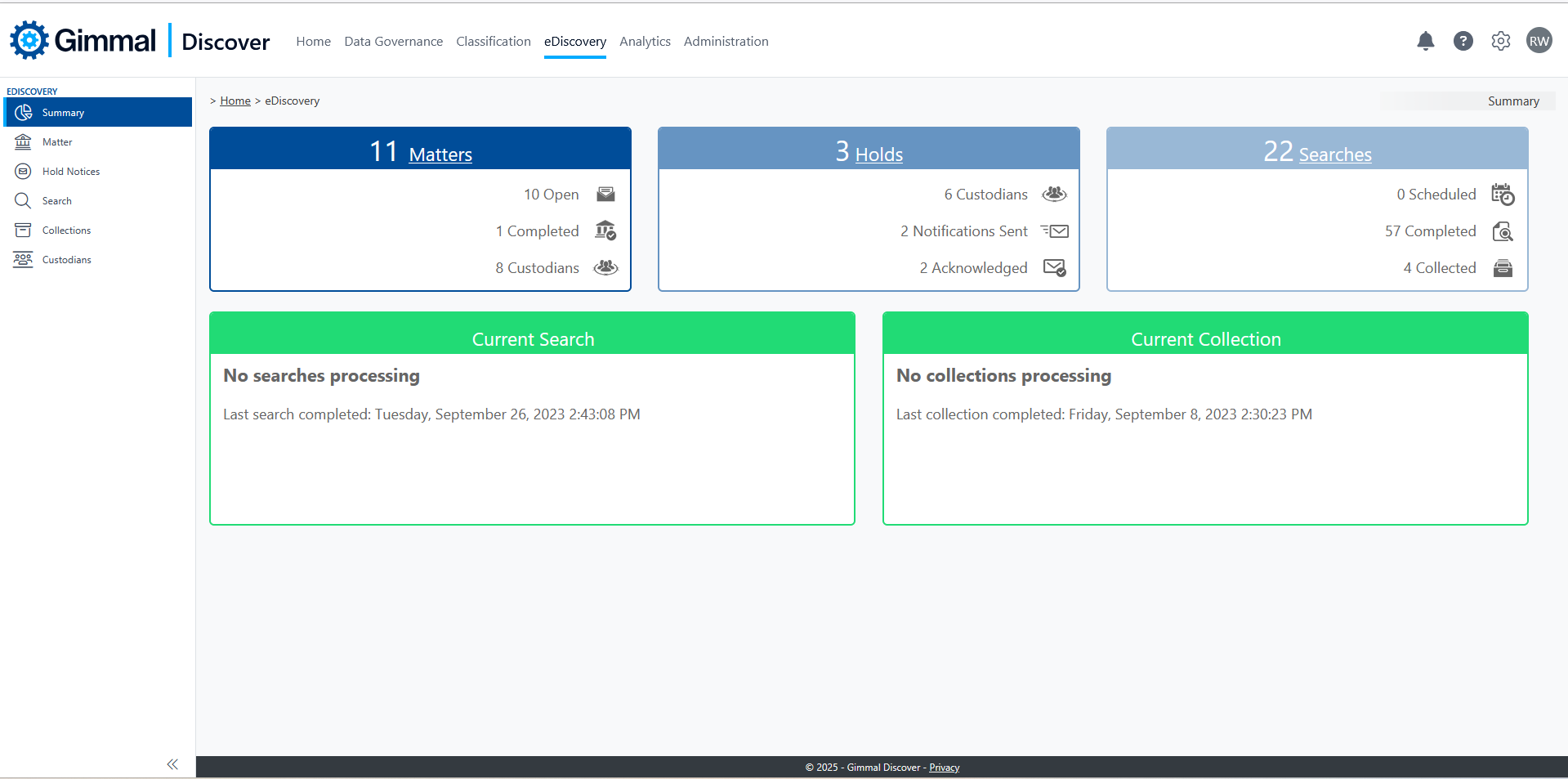This screenshot has width=1568, height=779.
Task: Collapse the left sidebar panel
Action: tap(172, 764)
